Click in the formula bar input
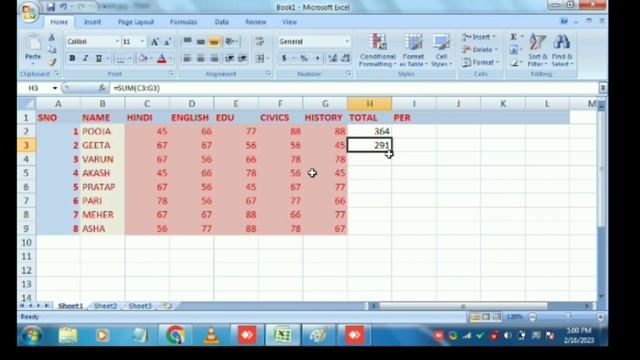 point(355,88)
